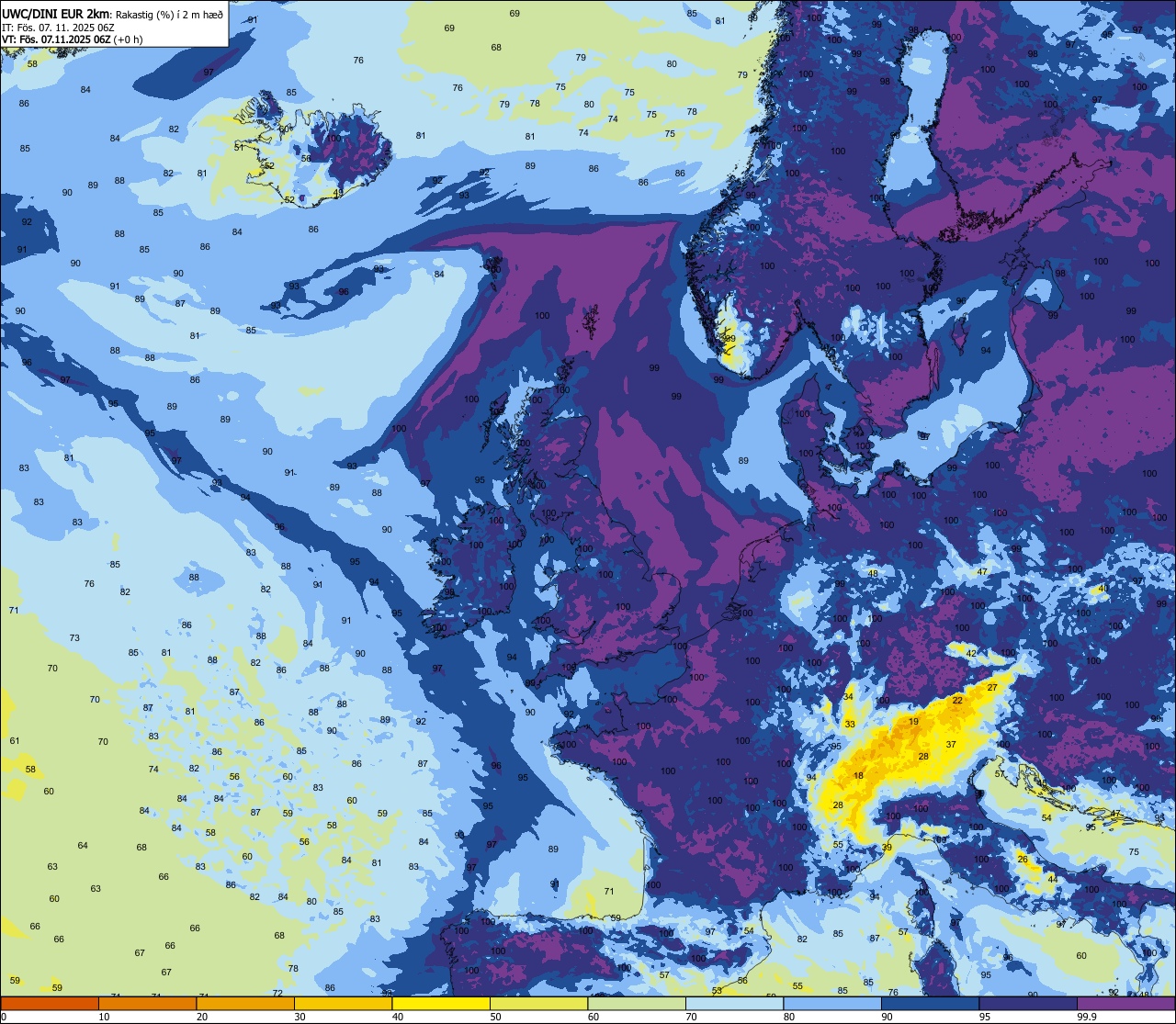1176x1024 pixels.
Task: Click the humidity value '26' over Italy
Action: (1023, 860)
